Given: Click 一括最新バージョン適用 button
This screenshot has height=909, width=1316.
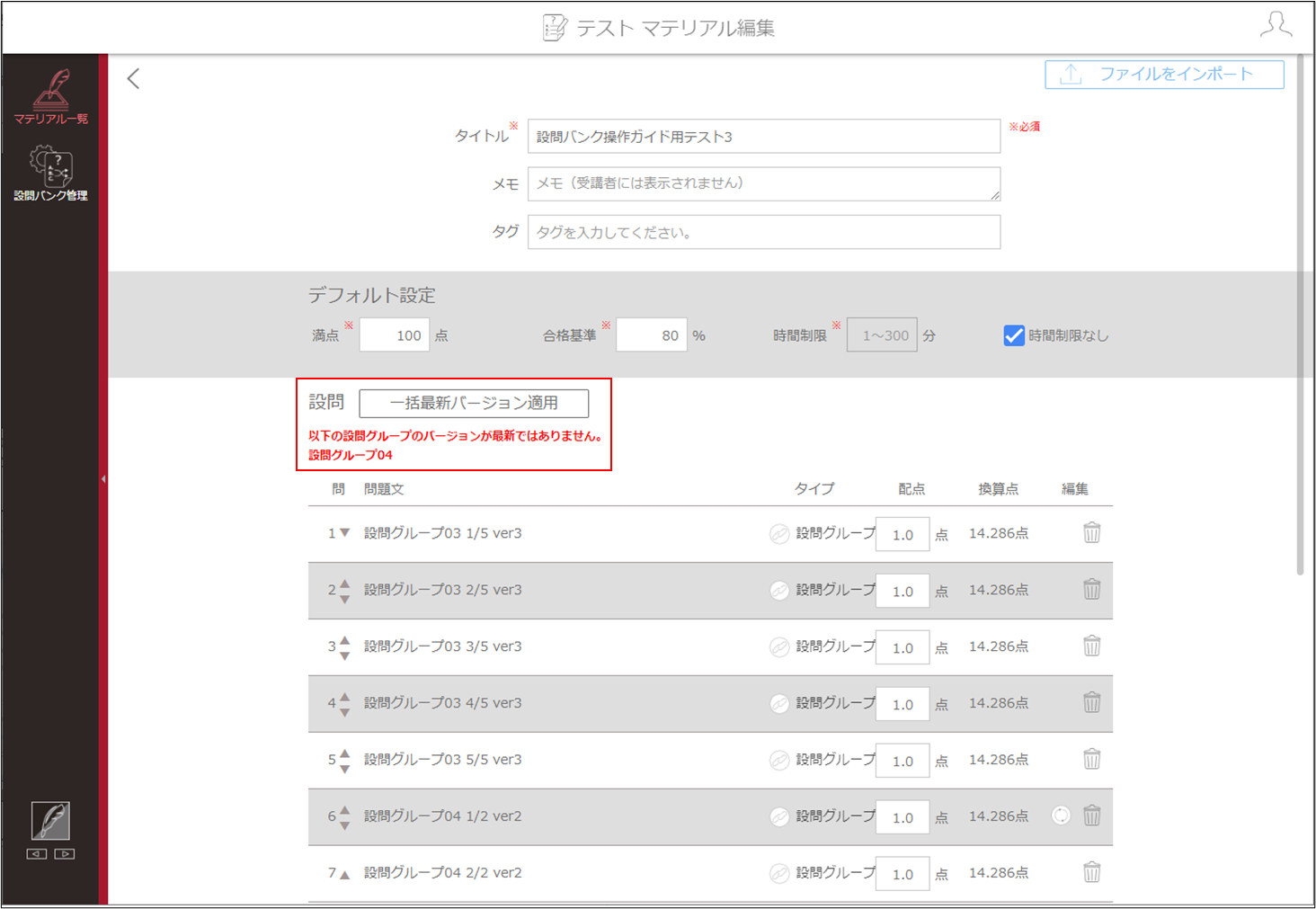Looking at the screenshot, I should [x=474, y=403].
